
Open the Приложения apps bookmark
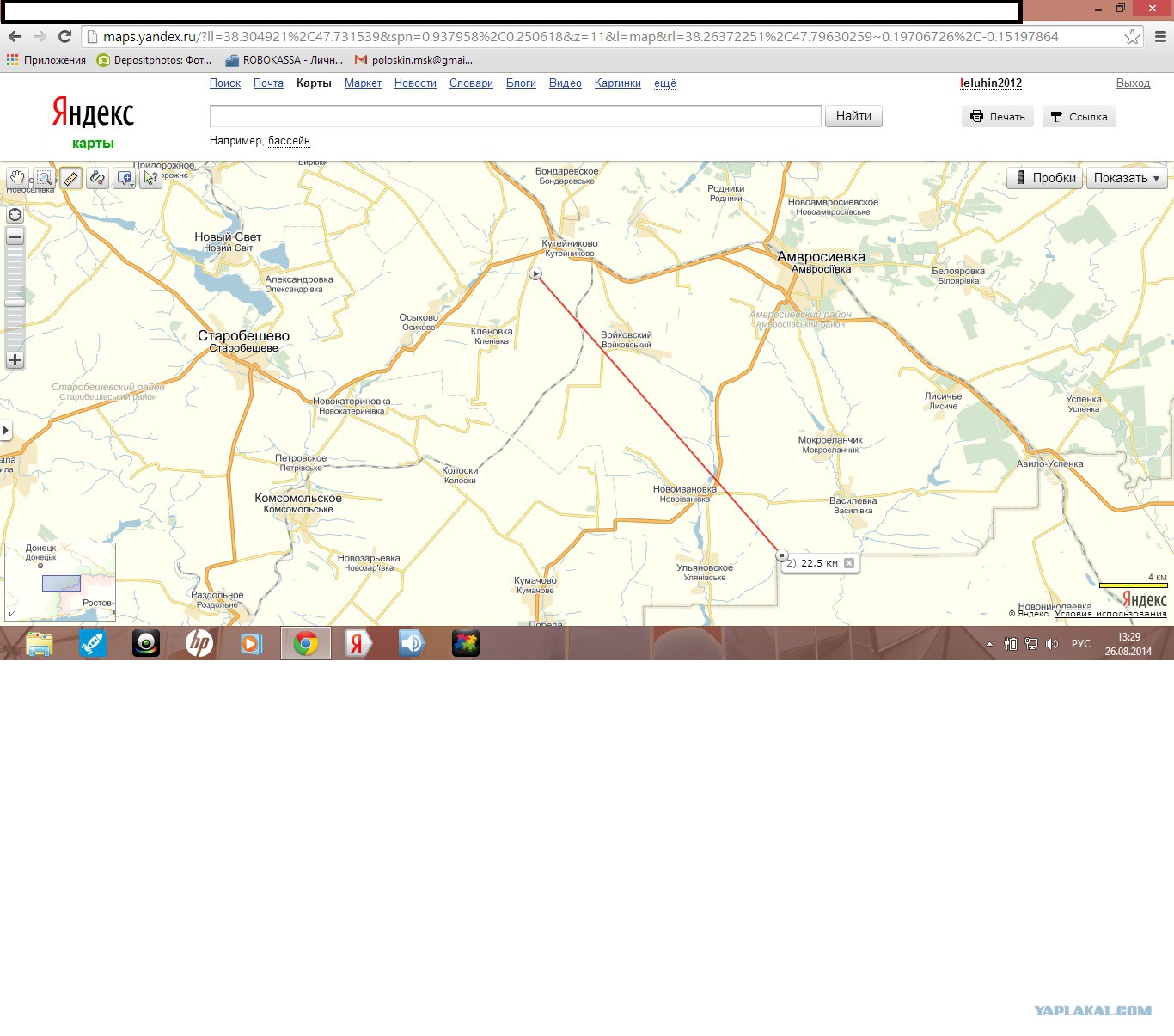(46, 60)
